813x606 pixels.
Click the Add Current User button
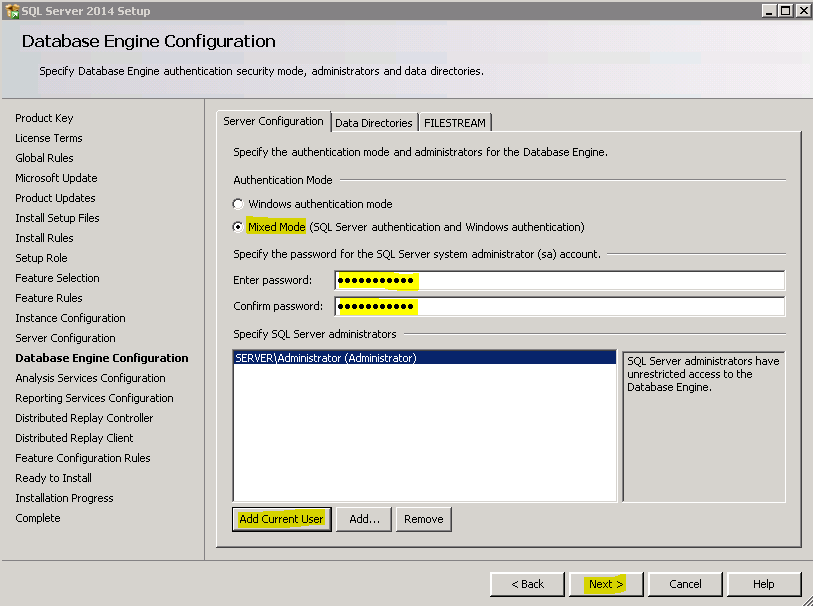(282, 519)
